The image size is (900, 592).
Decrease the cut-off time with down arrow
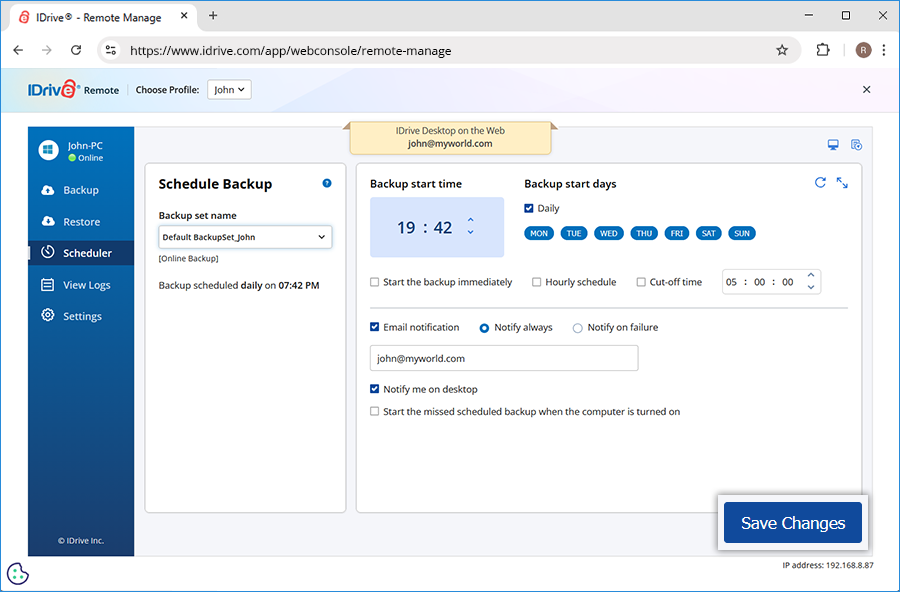pyautogui.click(x=810, y=287)
